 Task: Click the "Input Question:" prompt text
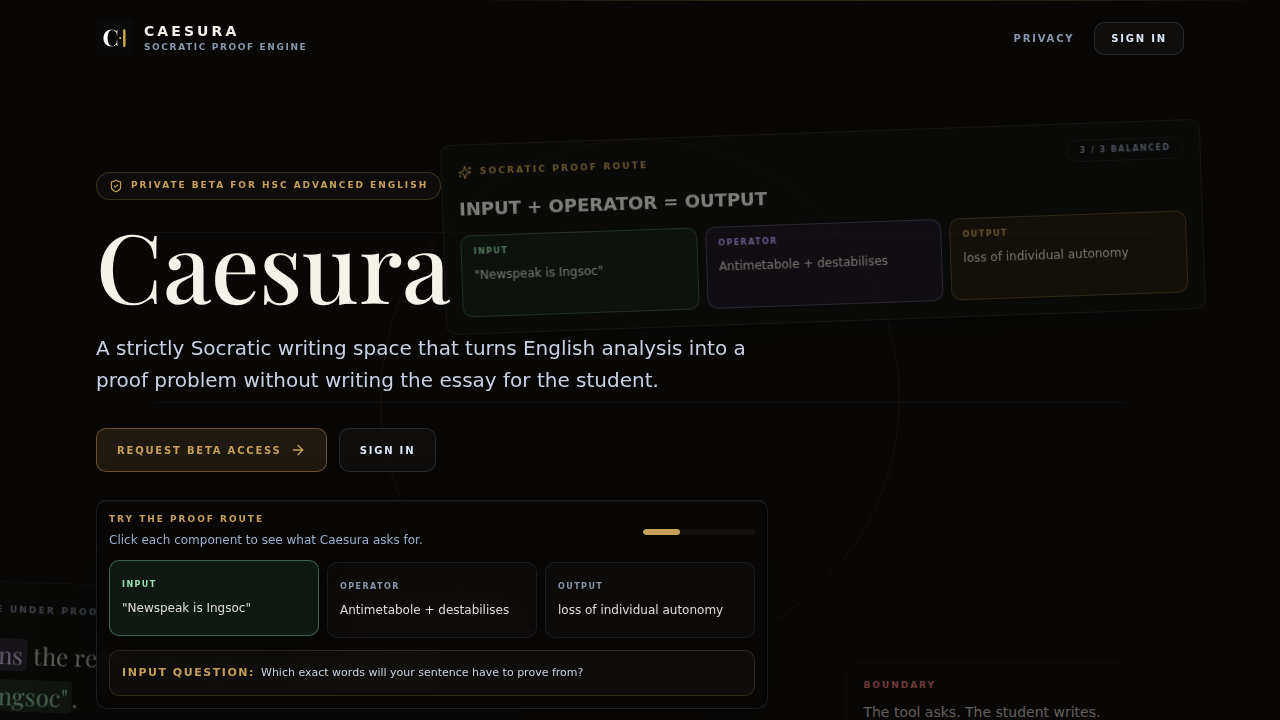click(188, 672)
